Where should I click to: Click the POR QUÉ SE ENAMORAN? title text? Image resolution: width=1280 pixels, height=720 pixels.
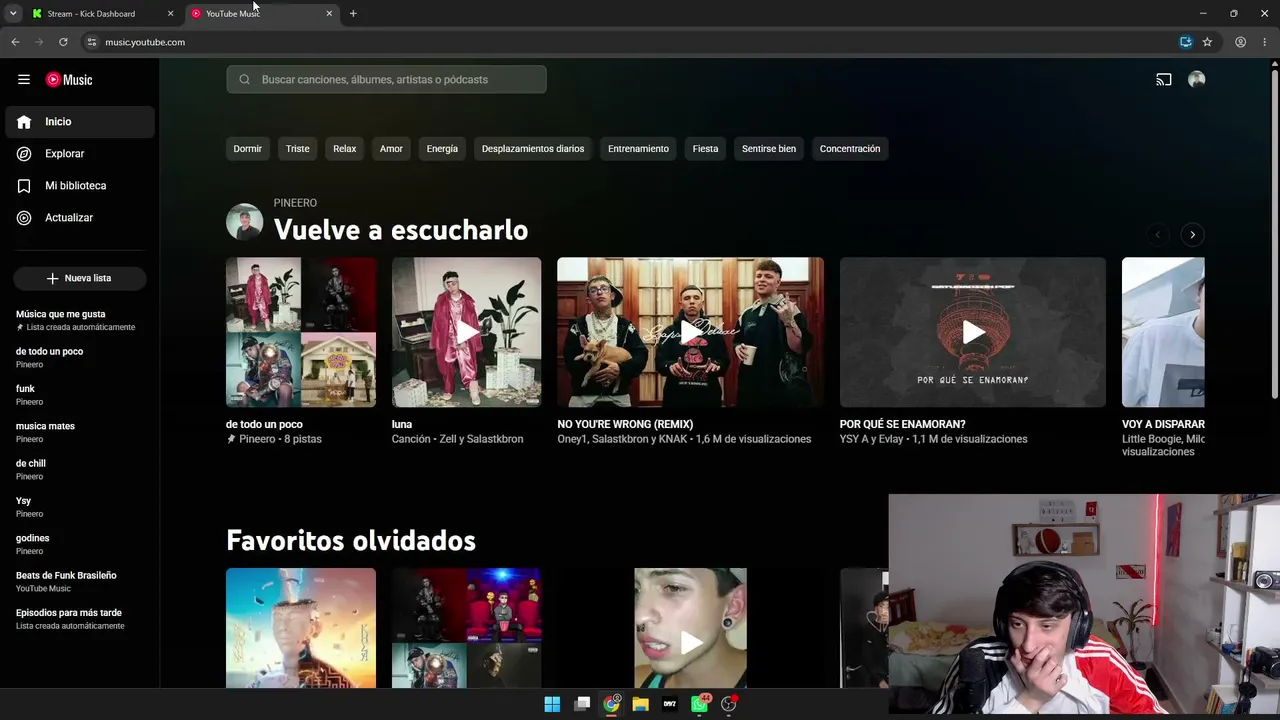903,424
